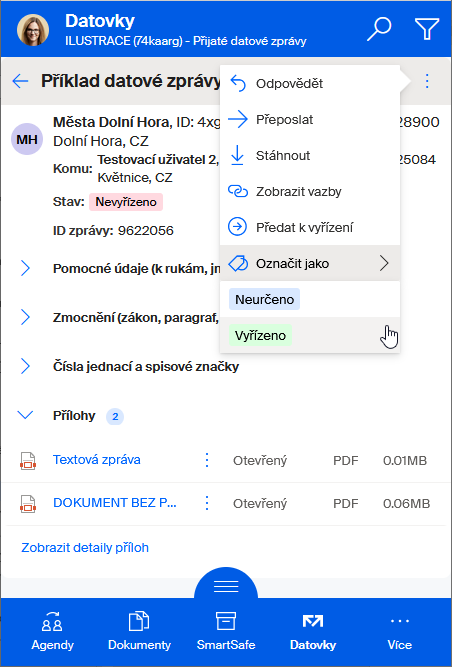This screenshot has height=667, width=452.
Task: Expand Pomocné údaje section
Action: [x=26, y=268]
